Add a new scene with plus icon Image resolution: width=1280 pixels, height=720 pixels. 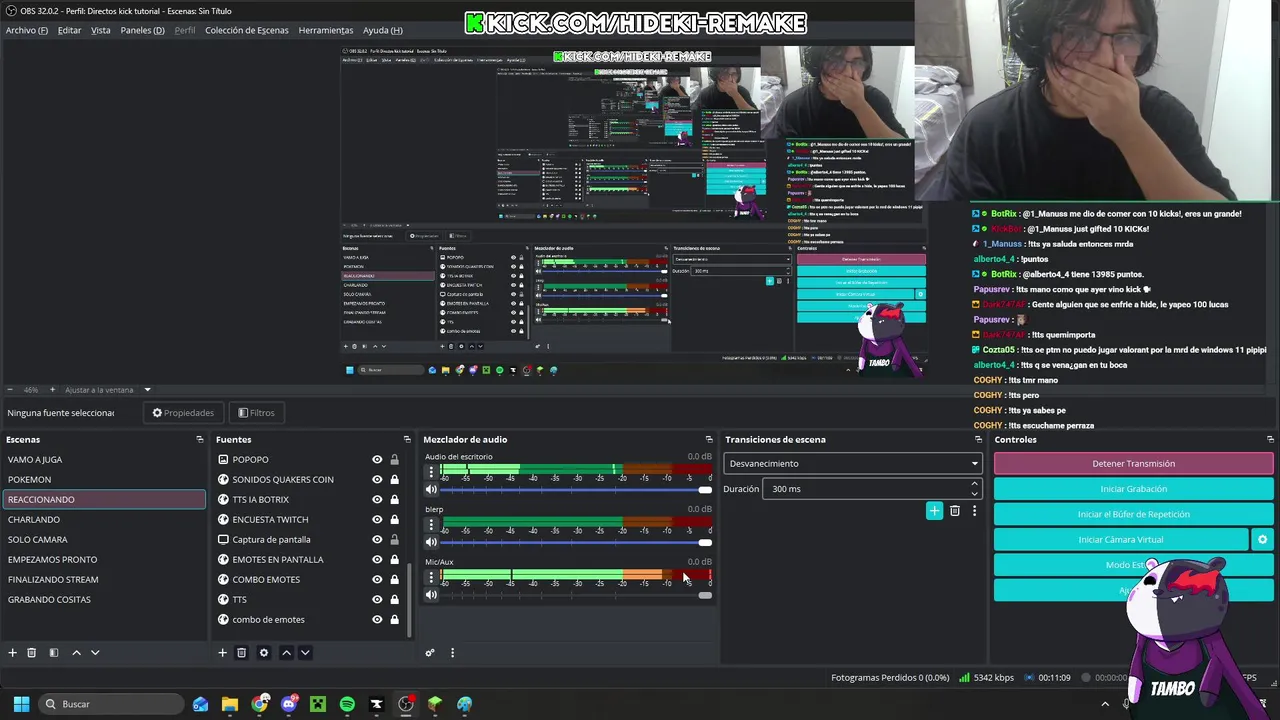coord(12,653)
